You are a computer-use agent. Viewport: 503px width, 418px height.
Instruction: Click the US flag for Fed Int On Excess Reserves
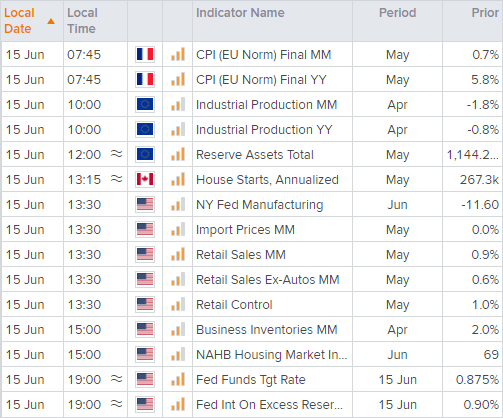click(x=145, y=404)
